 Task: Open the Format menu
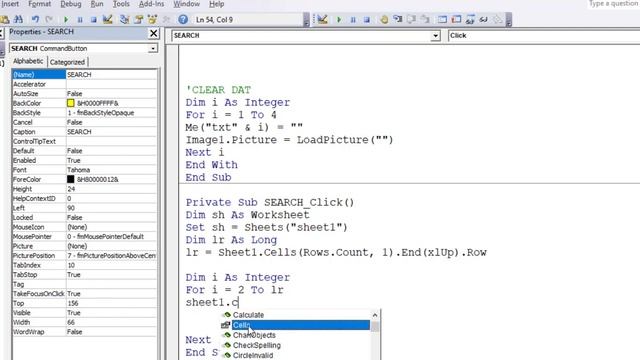coord(40,4)
